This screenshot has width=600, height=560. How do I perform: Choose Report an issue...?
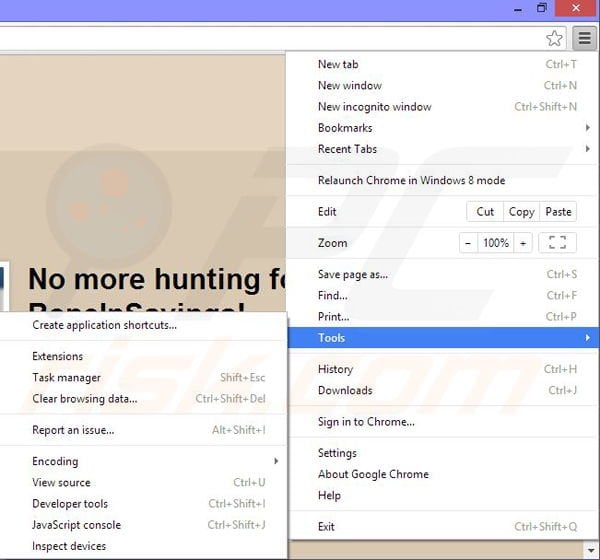(143, 430)
